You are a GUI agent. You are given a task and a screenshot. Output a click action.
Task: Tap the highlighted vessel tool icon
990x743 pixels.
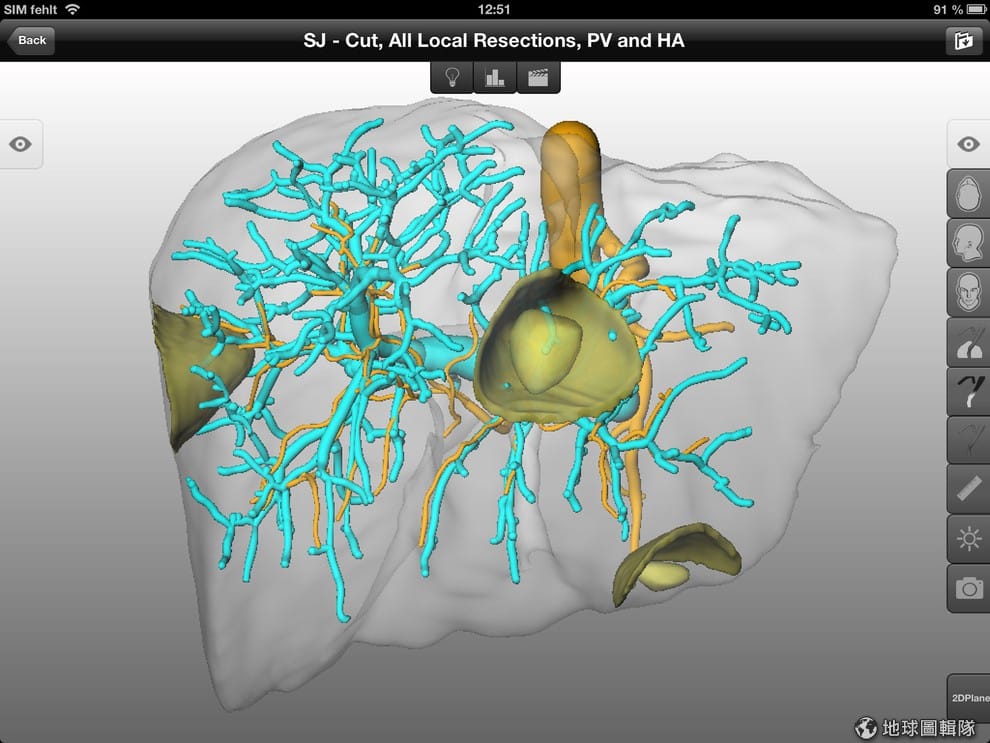969,391
